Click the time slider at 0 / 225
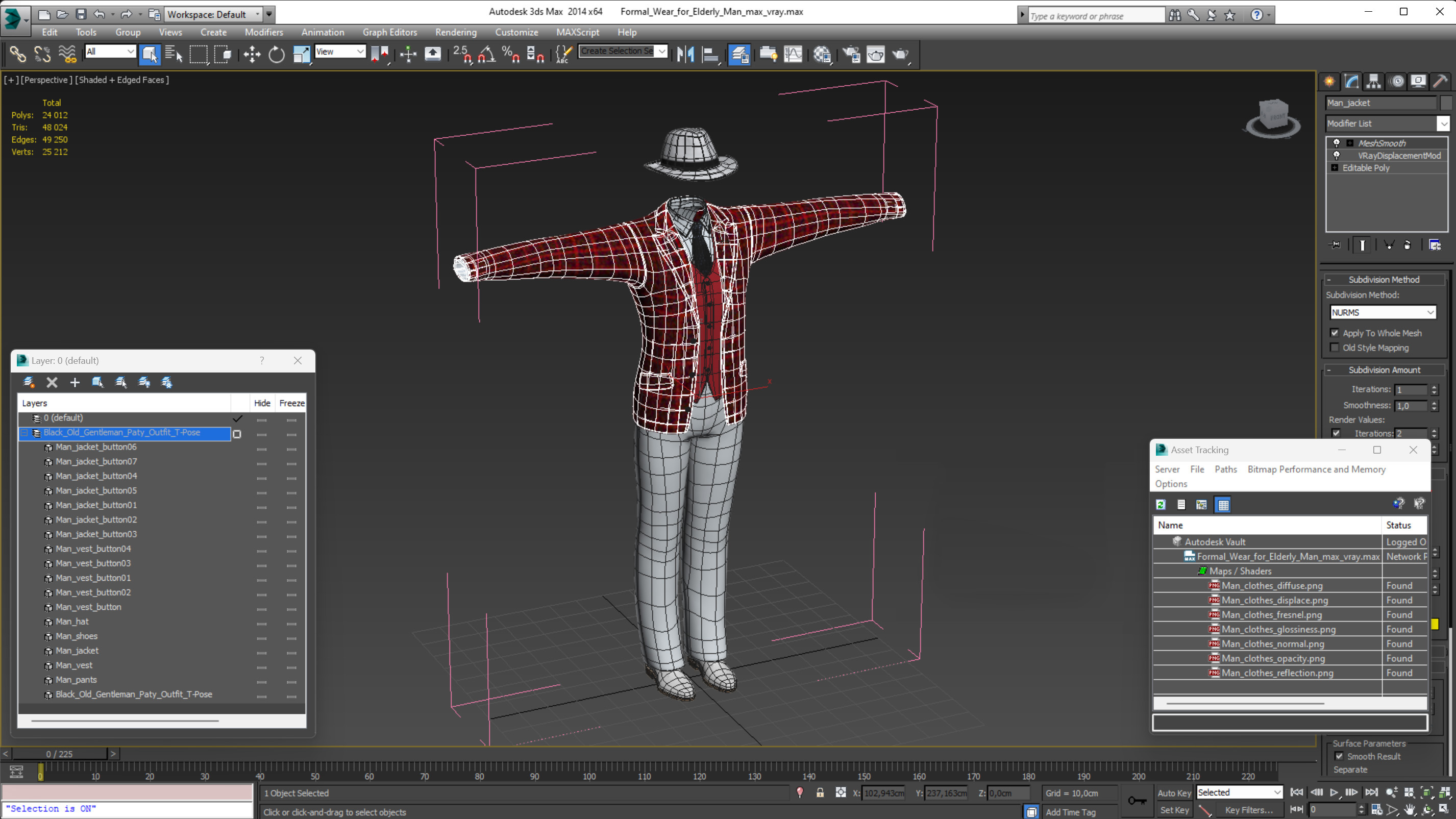The image size is (1456, 819). coord(59,754)
